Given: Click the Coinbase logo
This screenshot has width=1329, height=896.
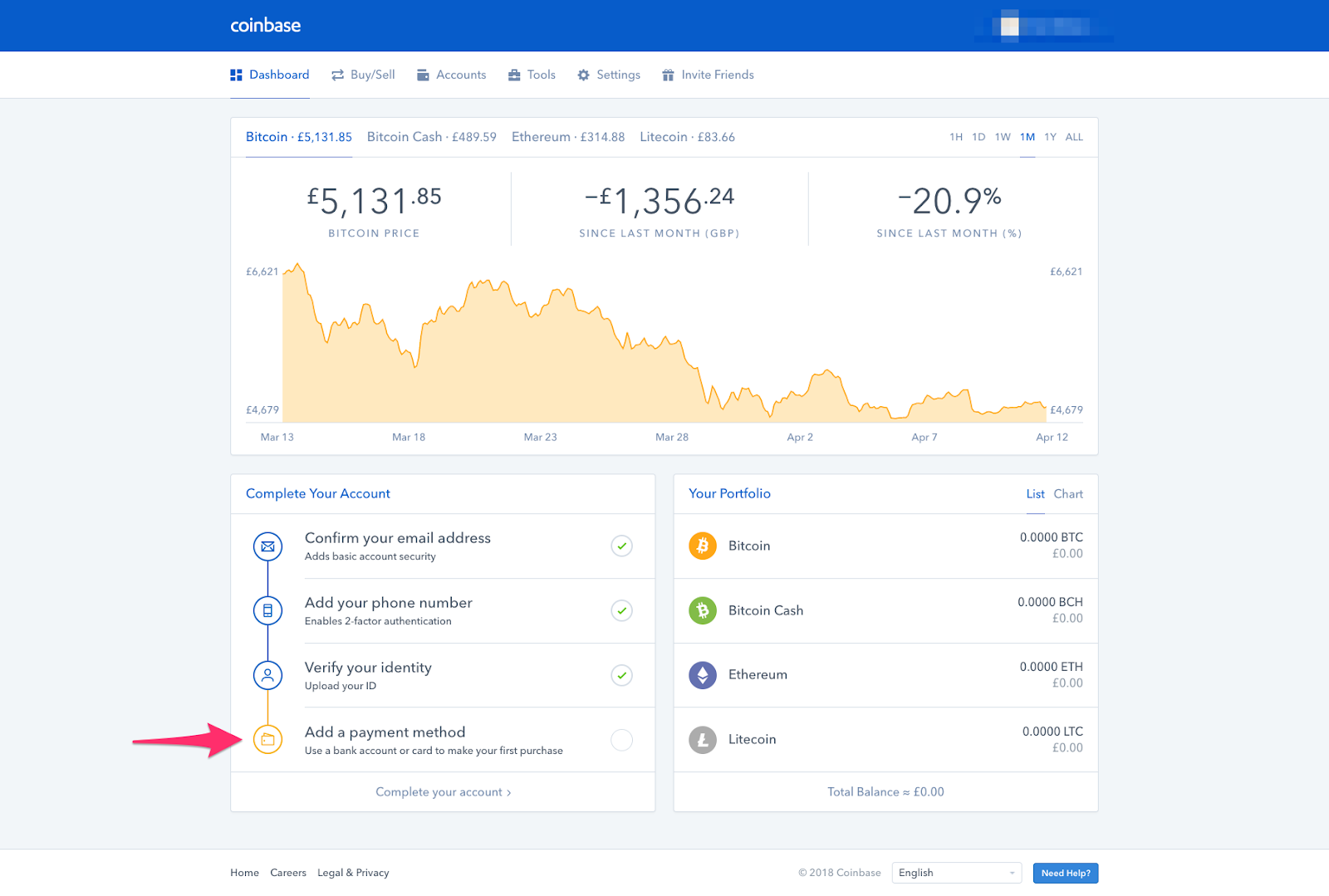Looking at the screenshot, I should pos(266,26).
